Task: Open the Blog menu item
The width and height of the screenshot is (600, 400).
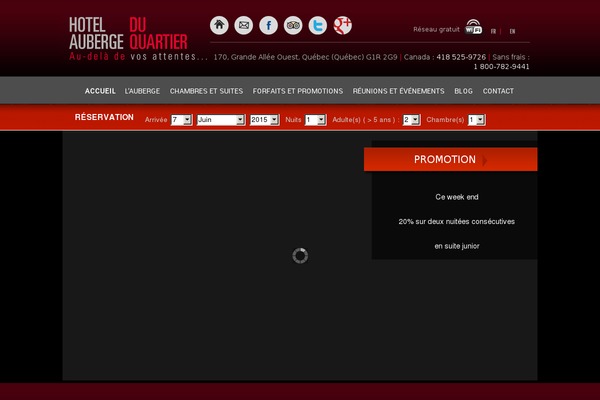Action: 463,91
